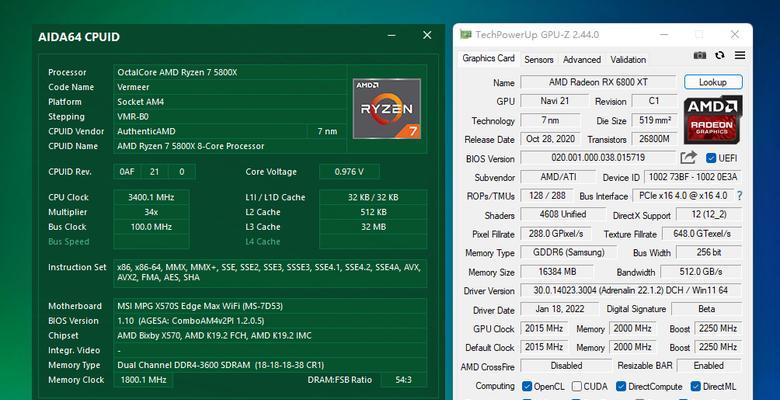Click the Device ID field 1002 73BF

click(x=693, y=177)
